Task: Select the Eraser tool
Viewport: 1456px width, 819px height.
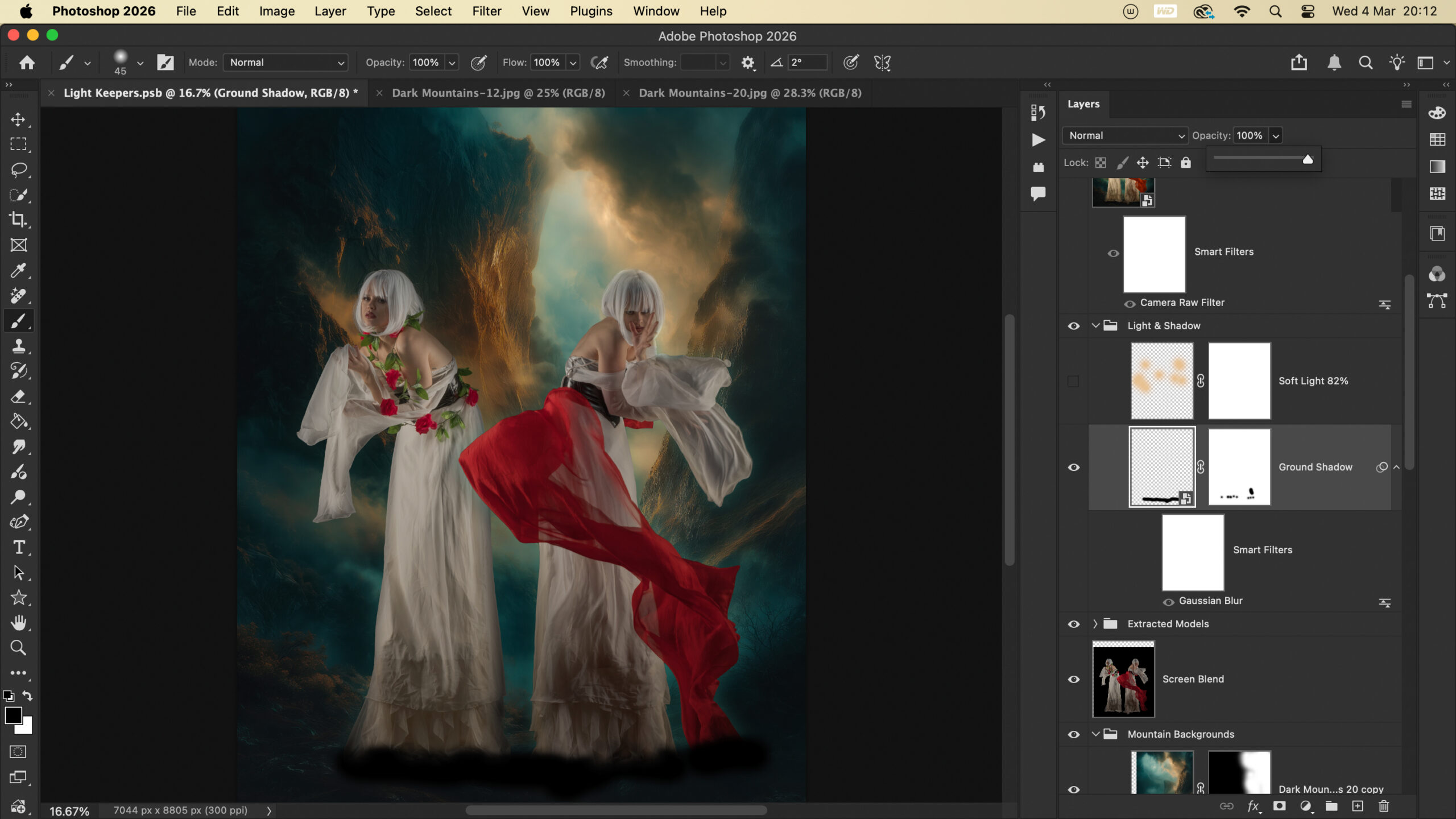Action: pos(18,396)
